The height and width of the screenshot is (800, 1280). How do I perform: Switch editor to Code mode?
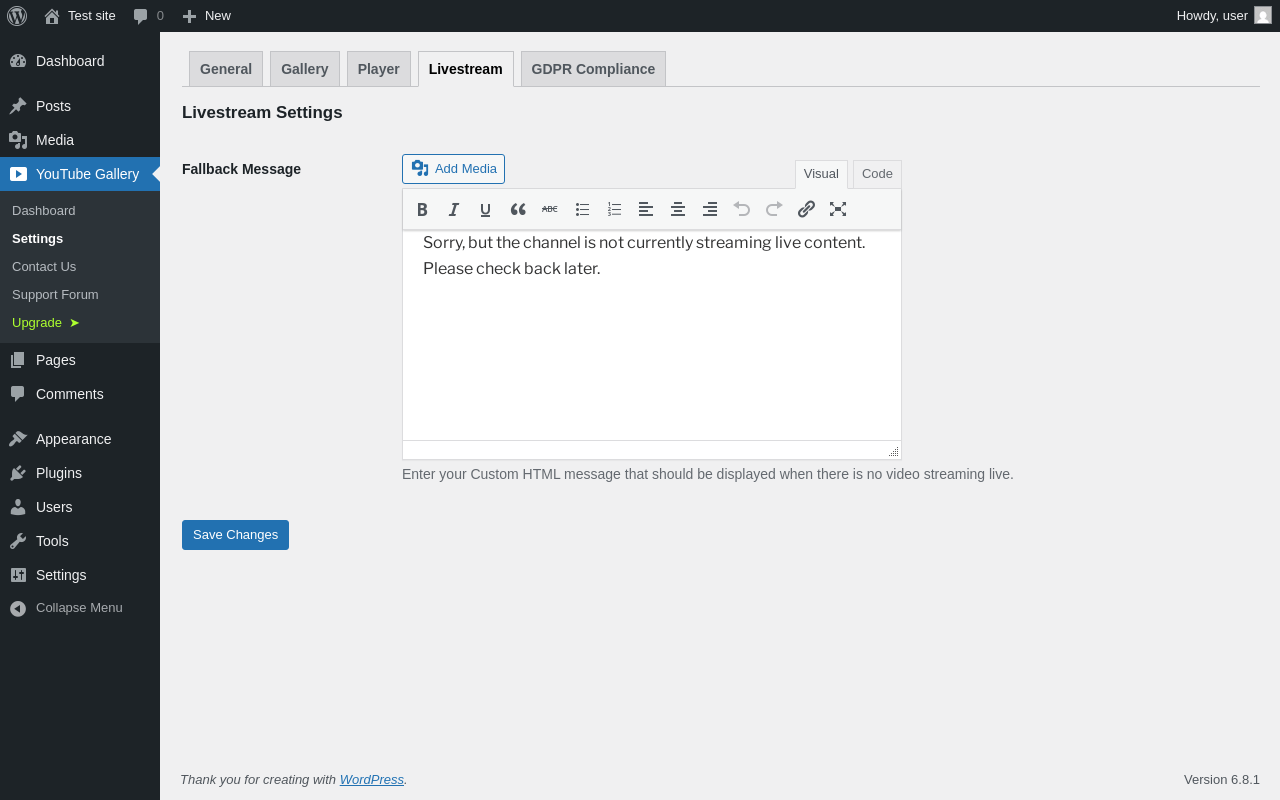click(x=877, y=174)
